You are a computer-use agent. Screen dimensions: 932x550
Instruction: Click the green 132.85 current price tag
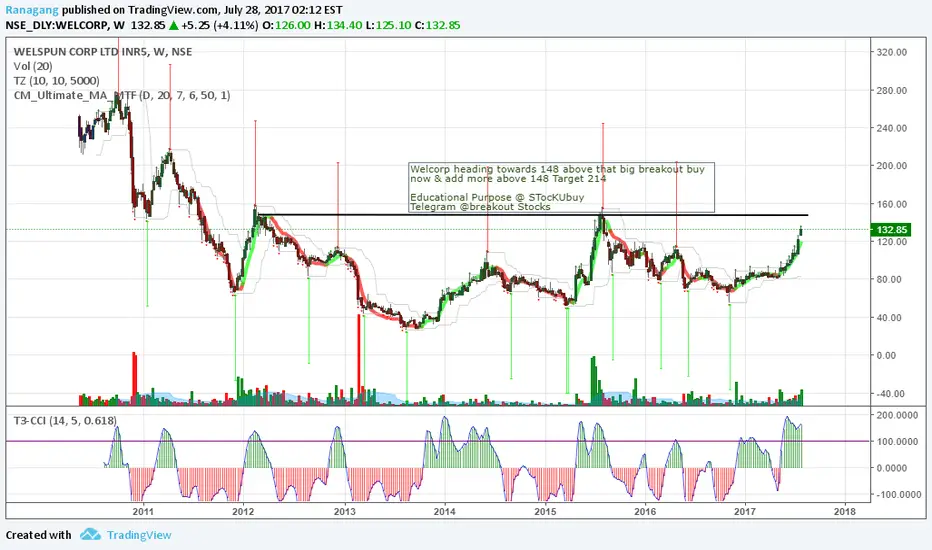(891, 230)
